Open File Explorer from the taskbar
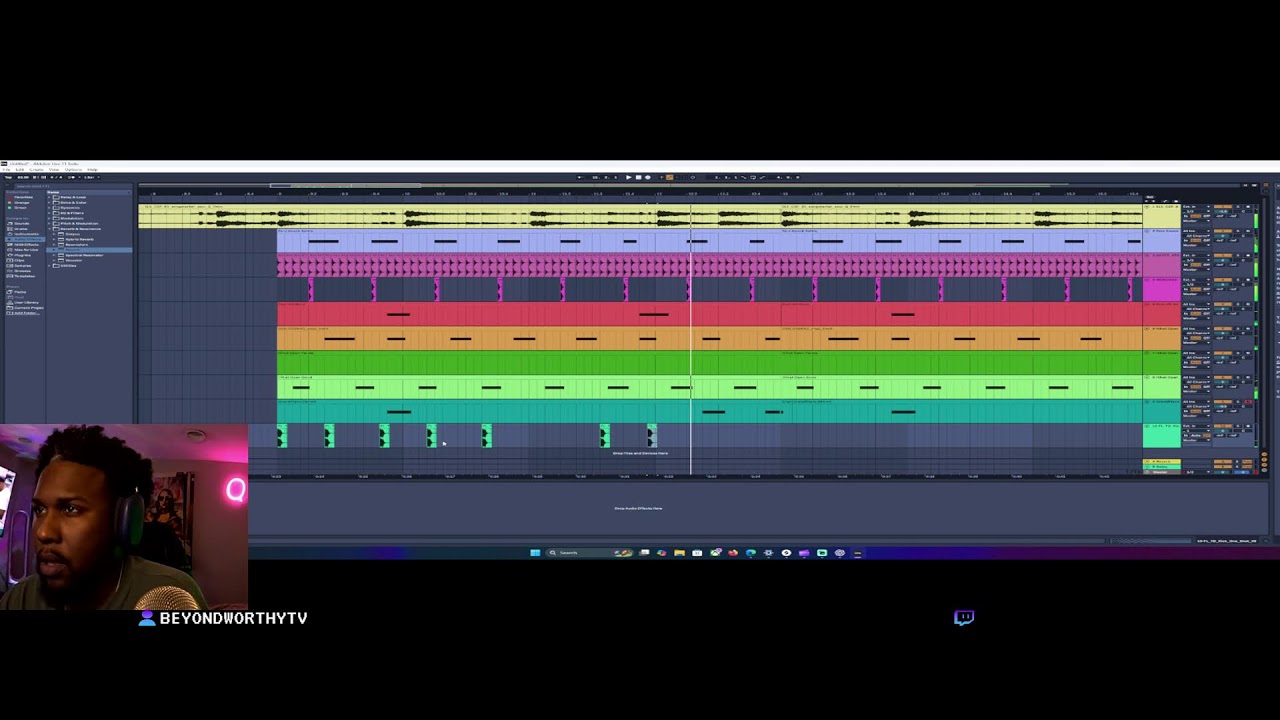Screen dimensions: 1280x720 tap(679, 552)
